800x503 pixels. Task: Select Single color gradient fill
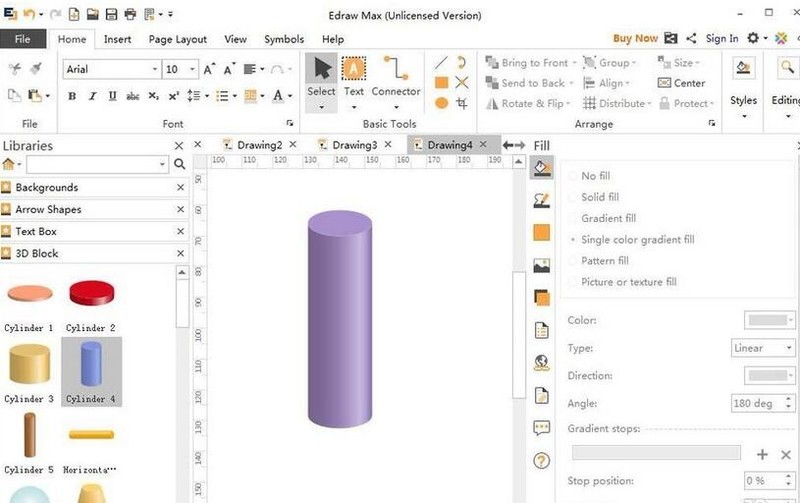(632, 239)
